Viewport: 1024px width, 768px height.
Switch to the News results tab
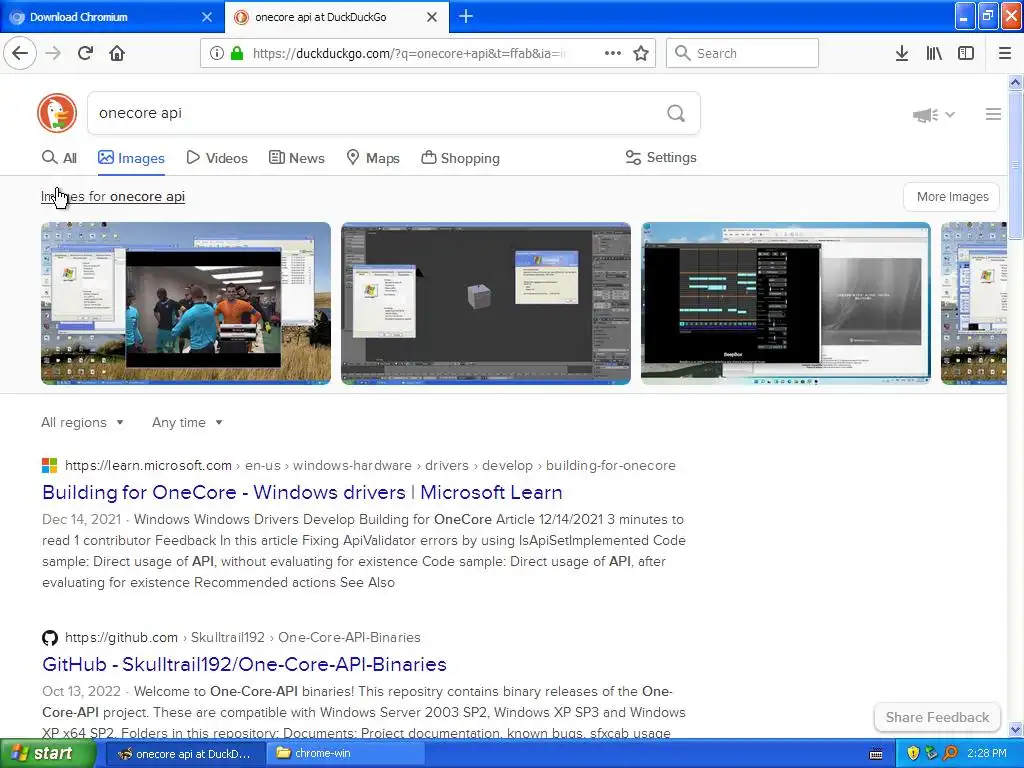(x=296, y=158)
